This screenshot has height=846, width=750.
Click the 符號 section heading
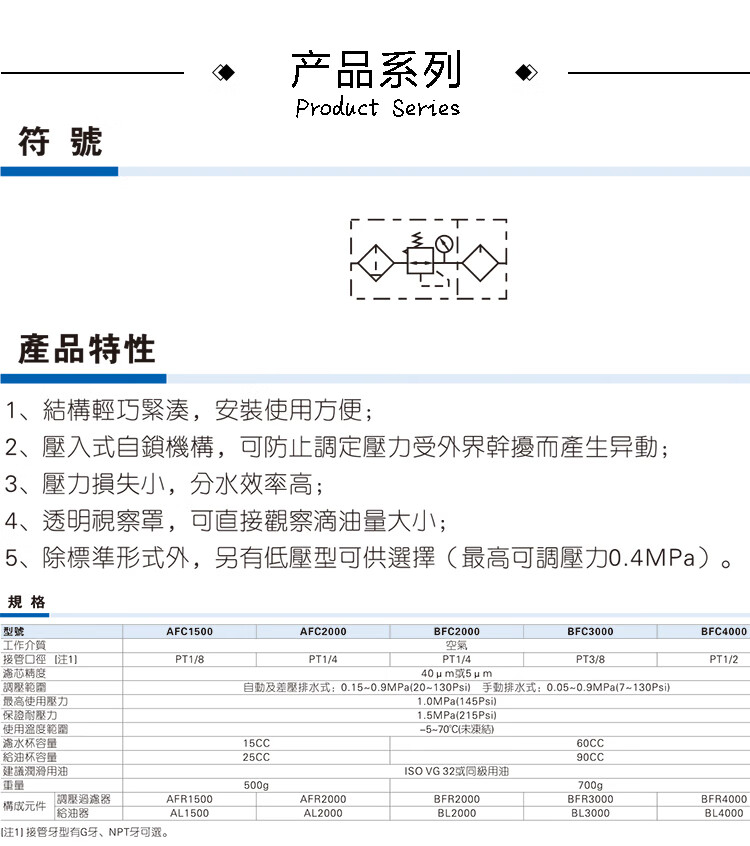click(x=61, y=142)
